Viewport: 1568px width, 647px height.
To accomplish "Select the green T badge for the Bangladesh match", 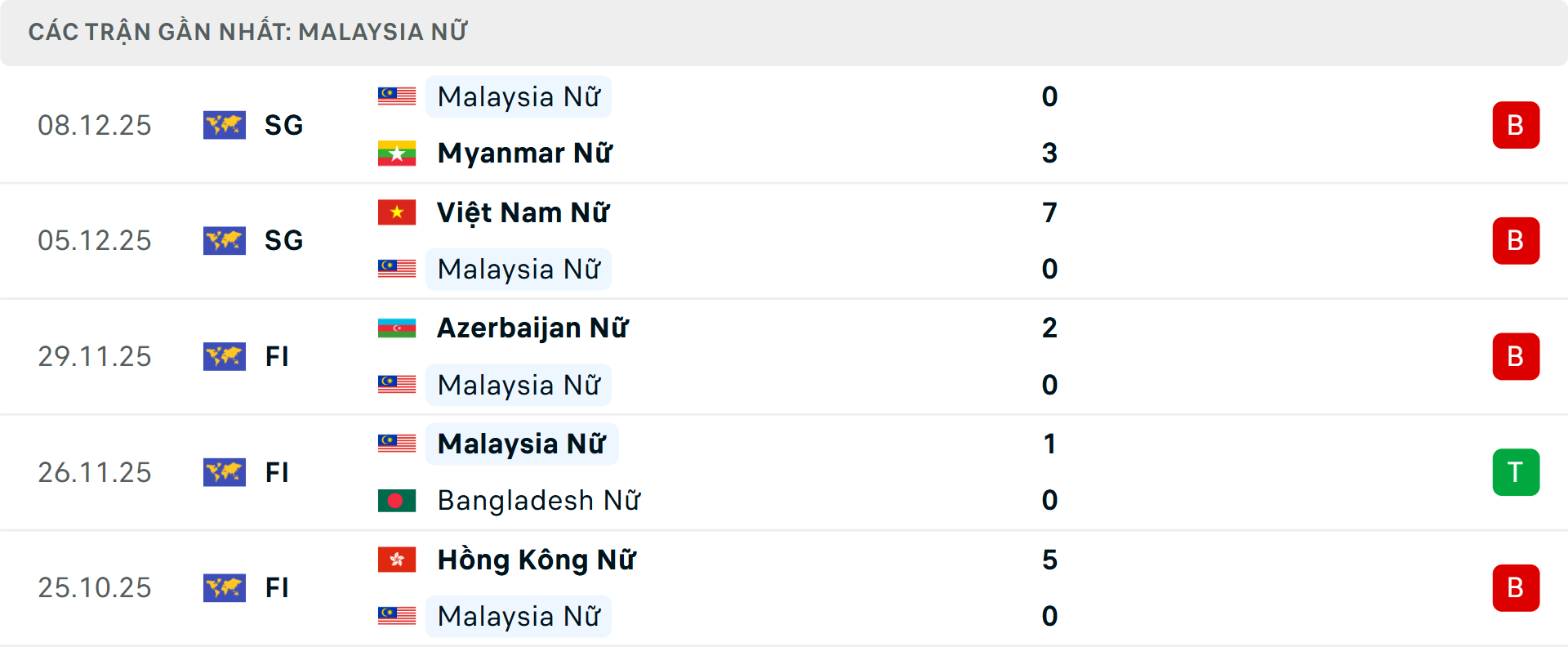I will click(1517, 472).
